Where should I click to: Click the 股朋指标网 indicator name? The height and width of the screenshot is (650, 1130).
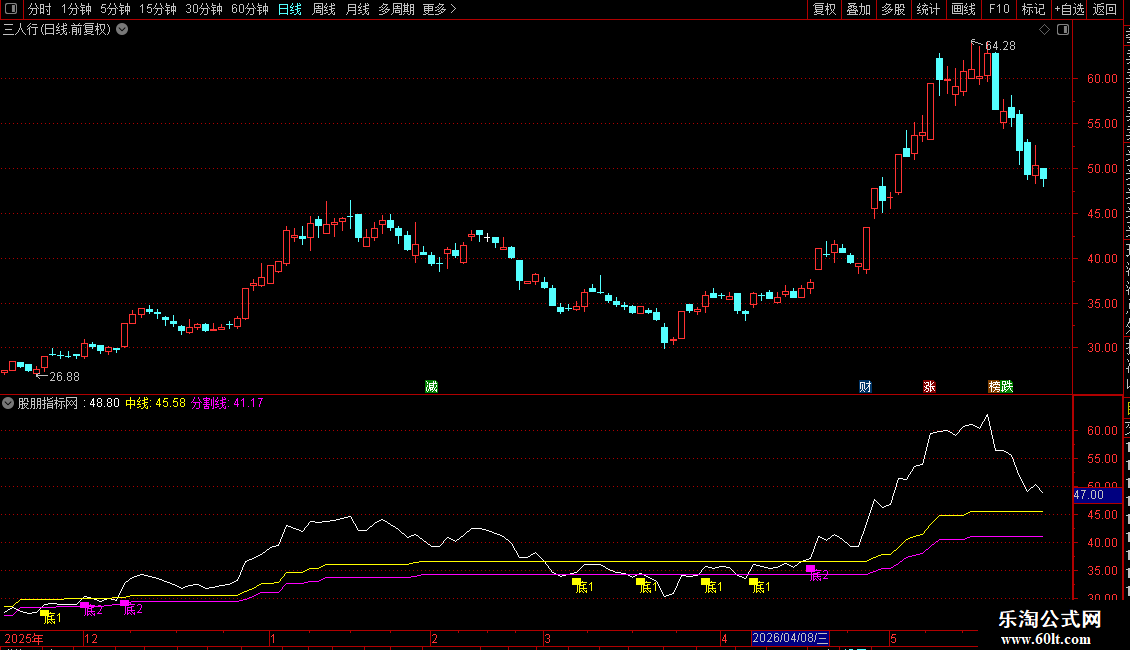pos(48,403)
